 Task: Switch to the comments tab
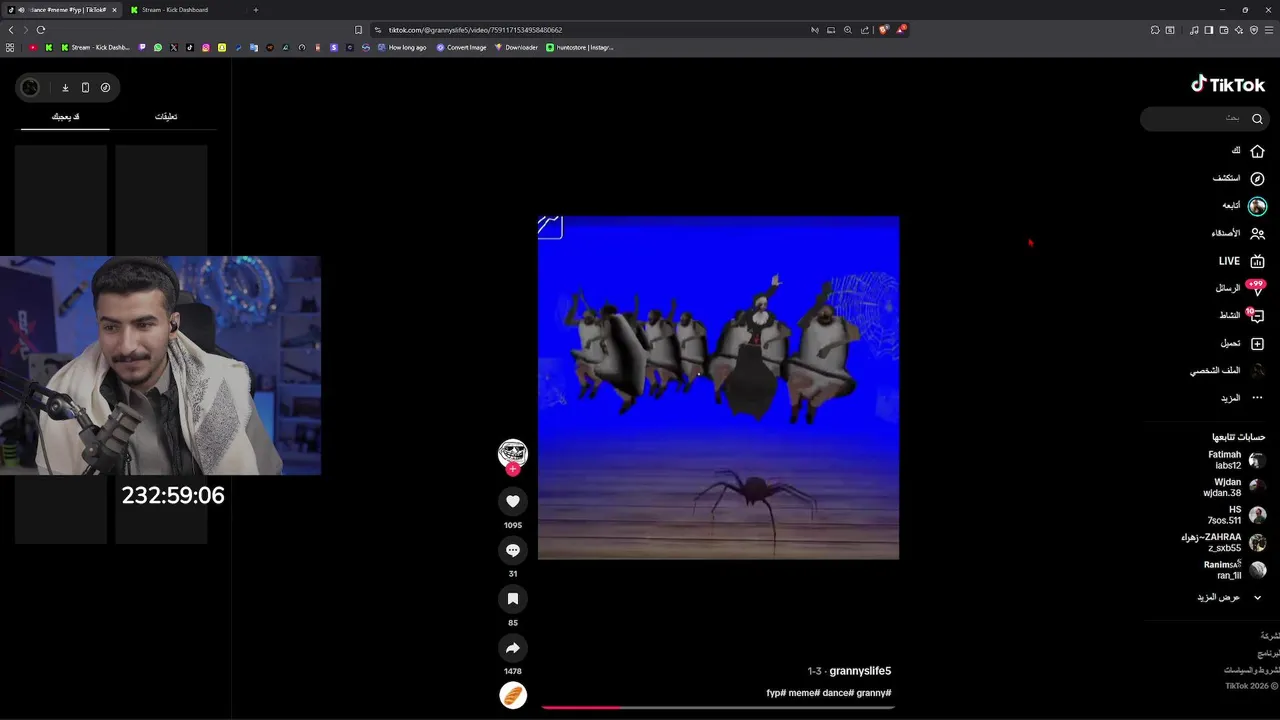166,117
